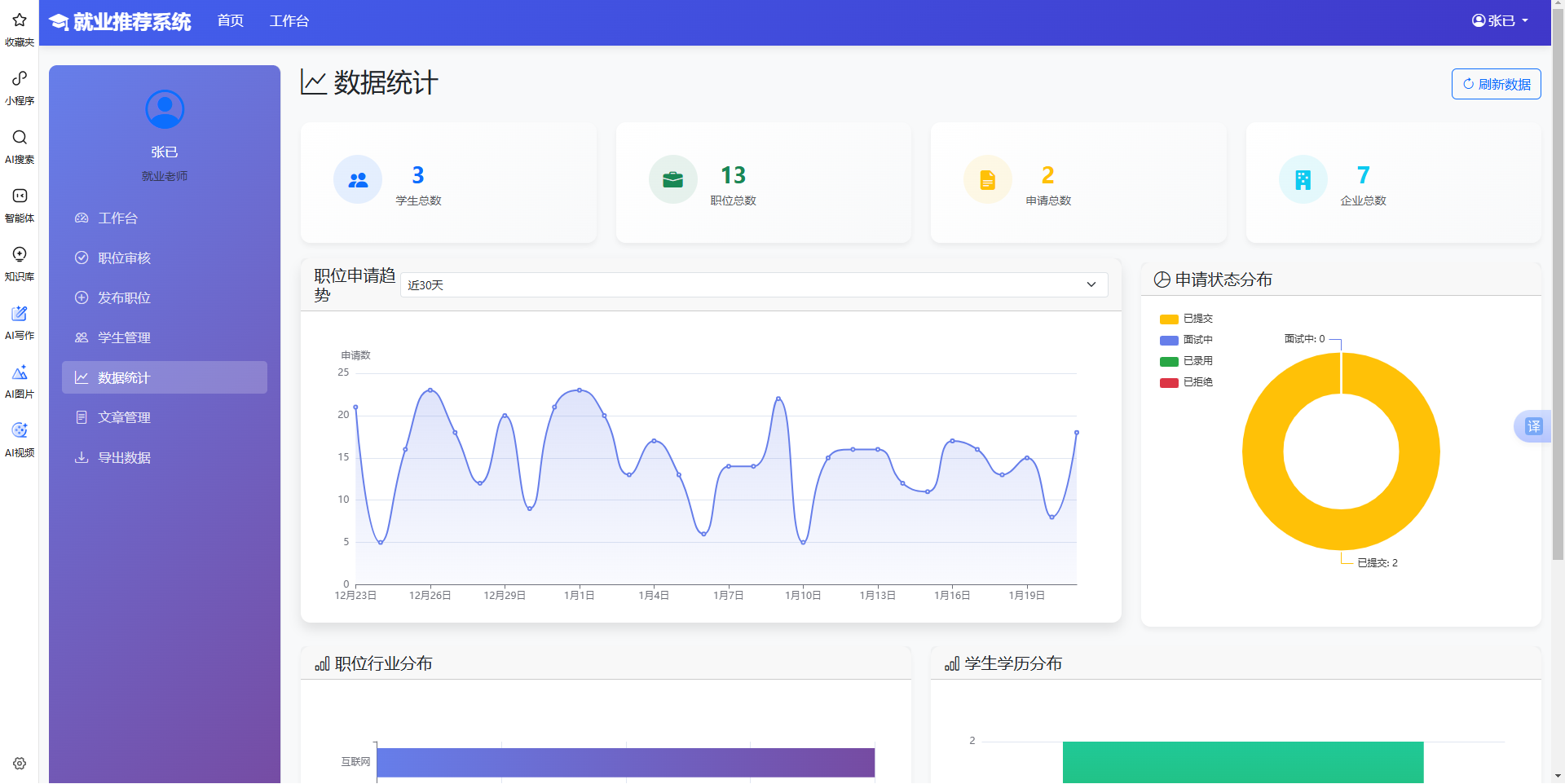This screenshot has height=784, width=1565.
Task: Select the 发布职位 sidebar icon
Action: pyautogui.click(x=82, y=297)
